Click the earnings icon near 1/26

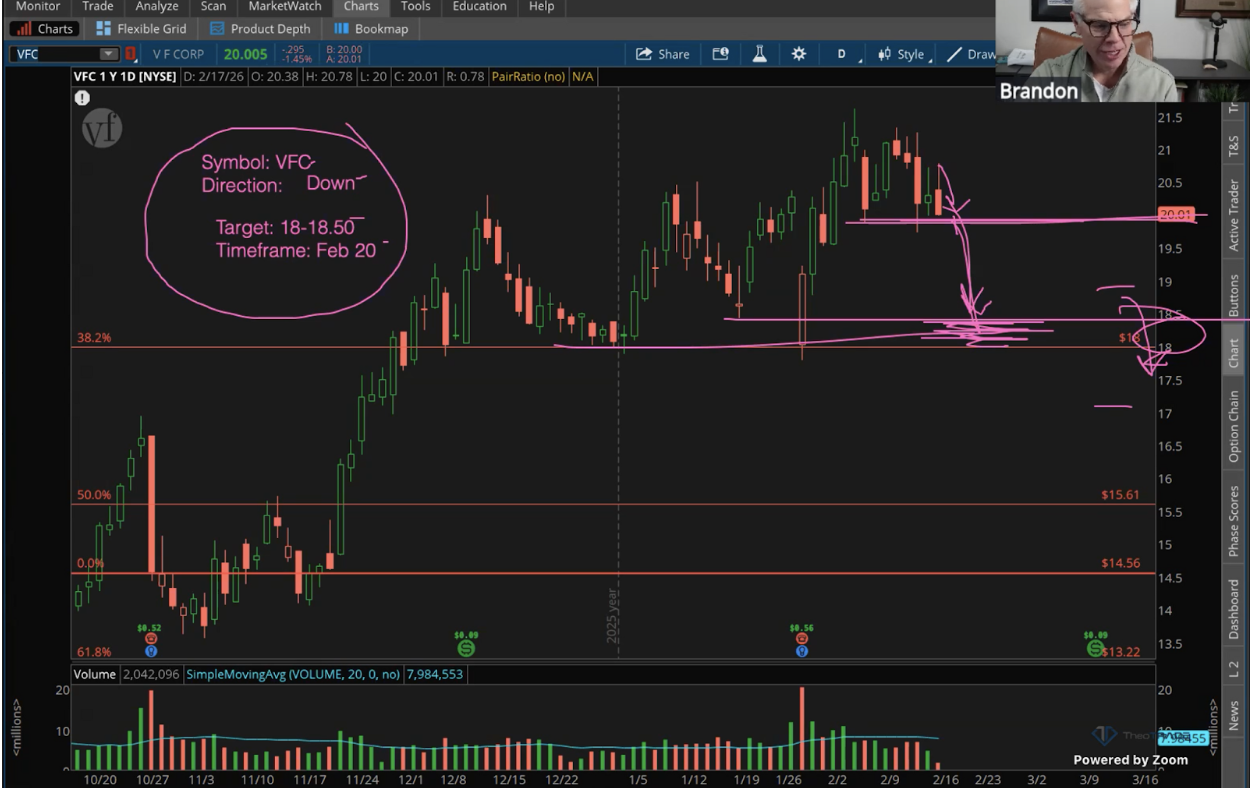coord(801,639)
